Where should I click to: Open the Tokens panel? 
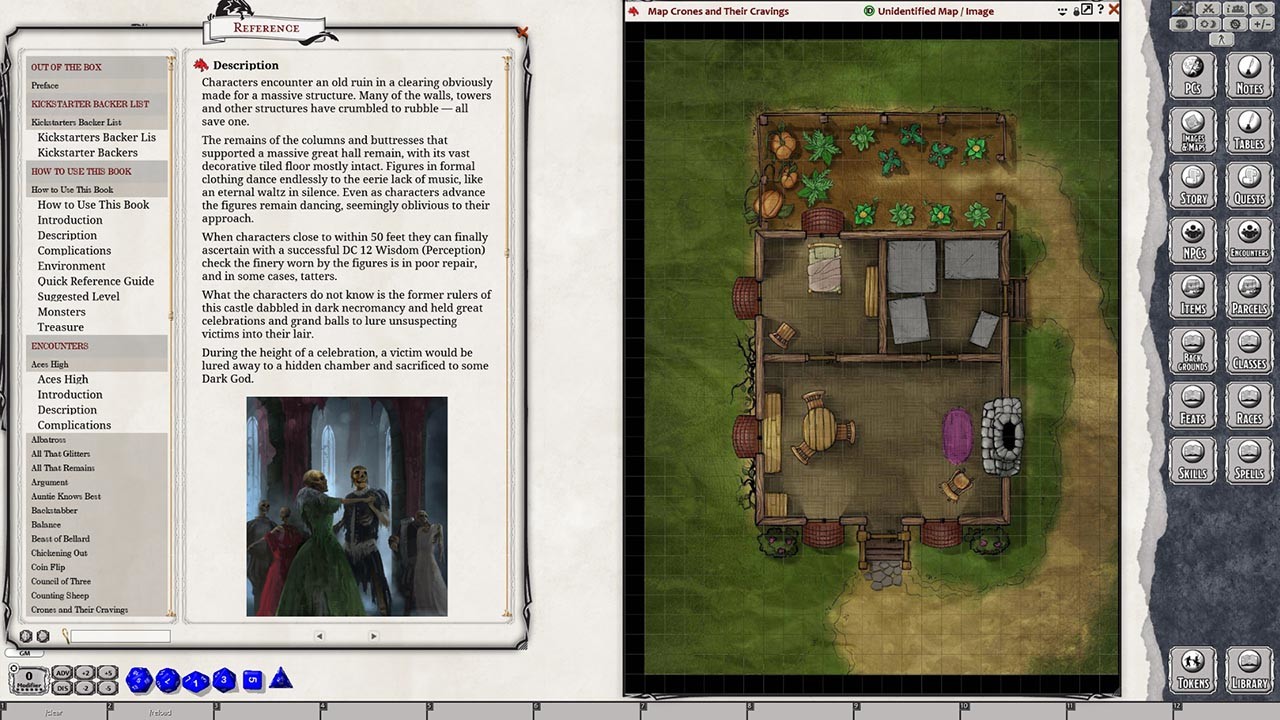1192,670
